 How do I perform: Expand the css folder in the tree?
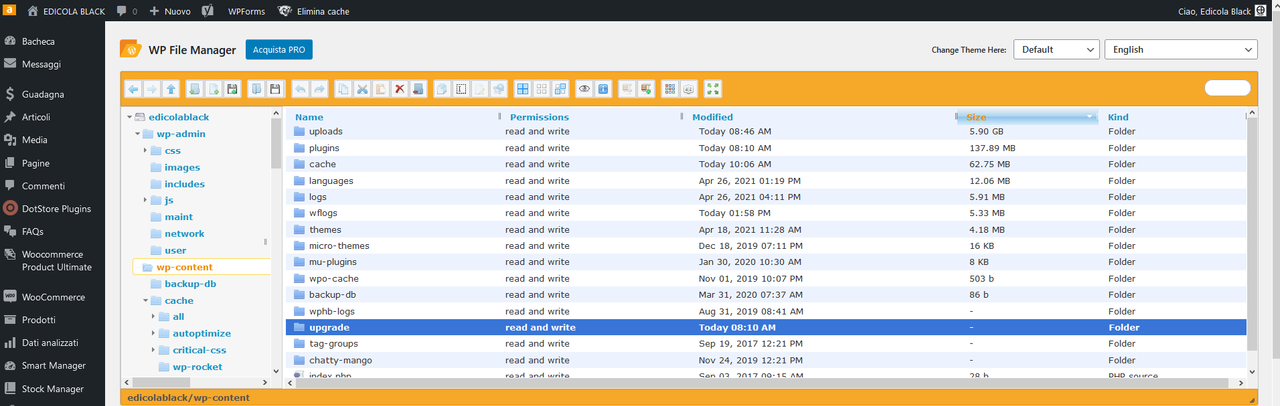[x=145, y=151]
